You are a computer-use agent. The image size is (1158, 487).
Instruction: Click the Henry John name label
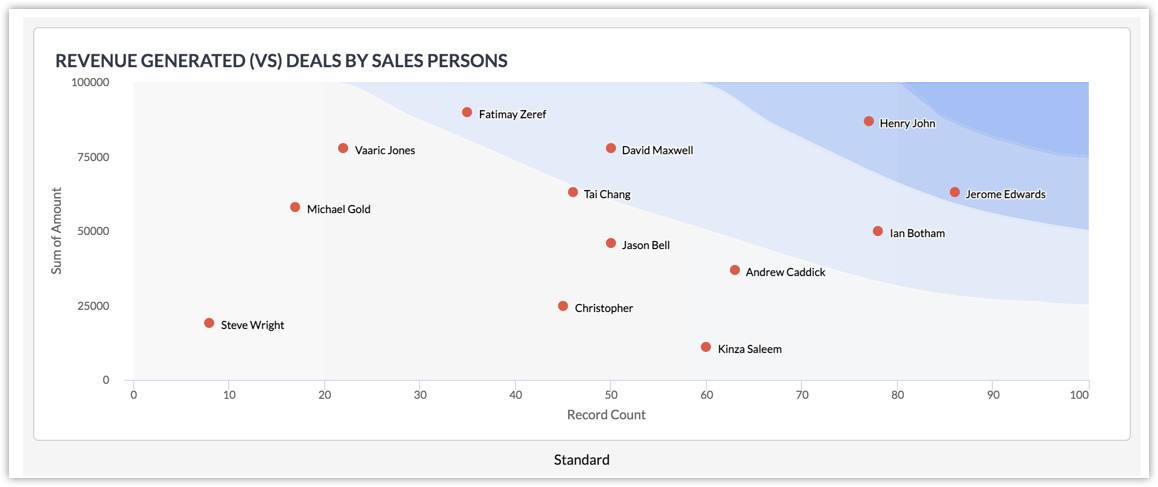tap(907, 124)
